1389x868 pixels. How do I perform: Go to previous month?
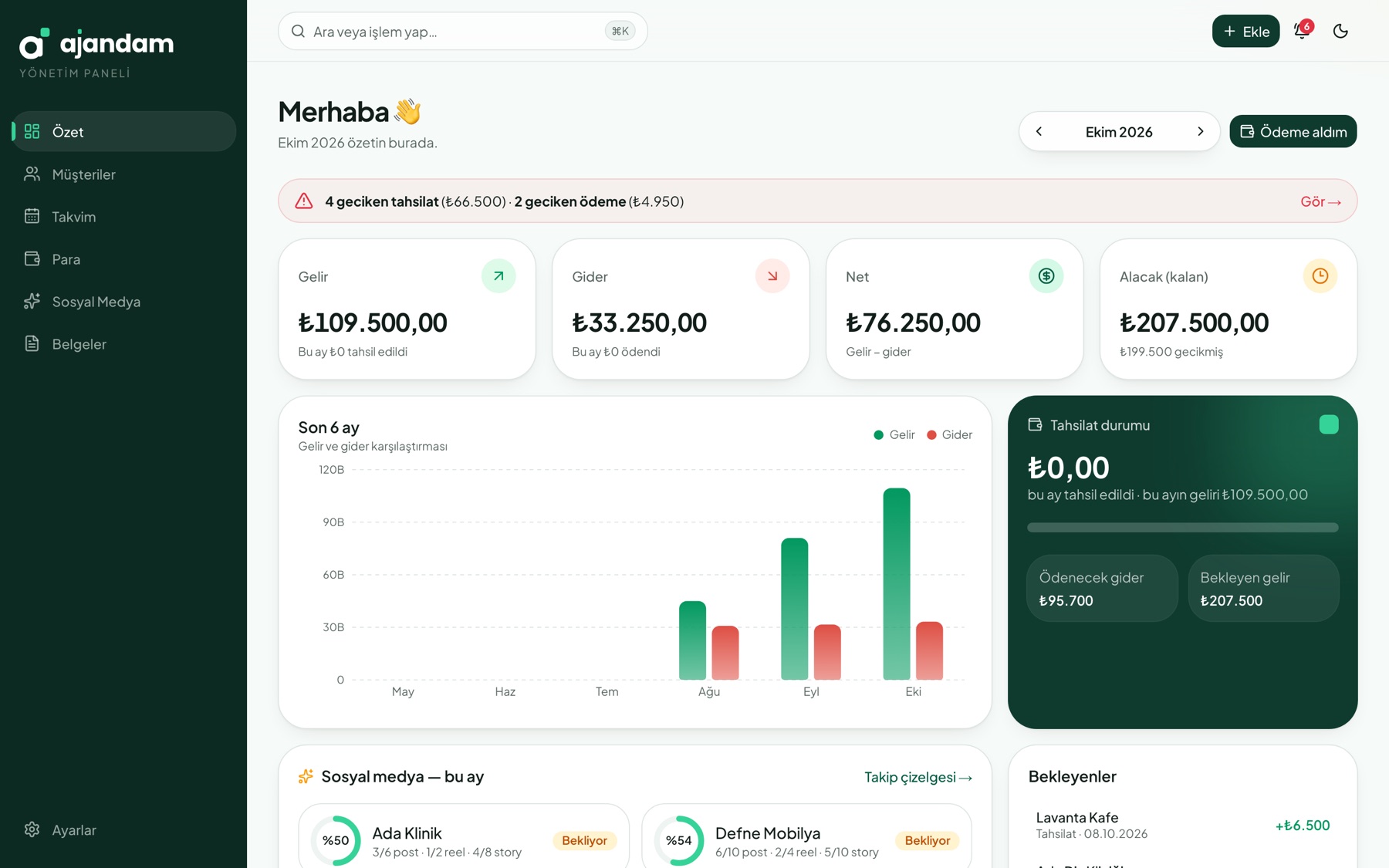[x=1039, y=131]
